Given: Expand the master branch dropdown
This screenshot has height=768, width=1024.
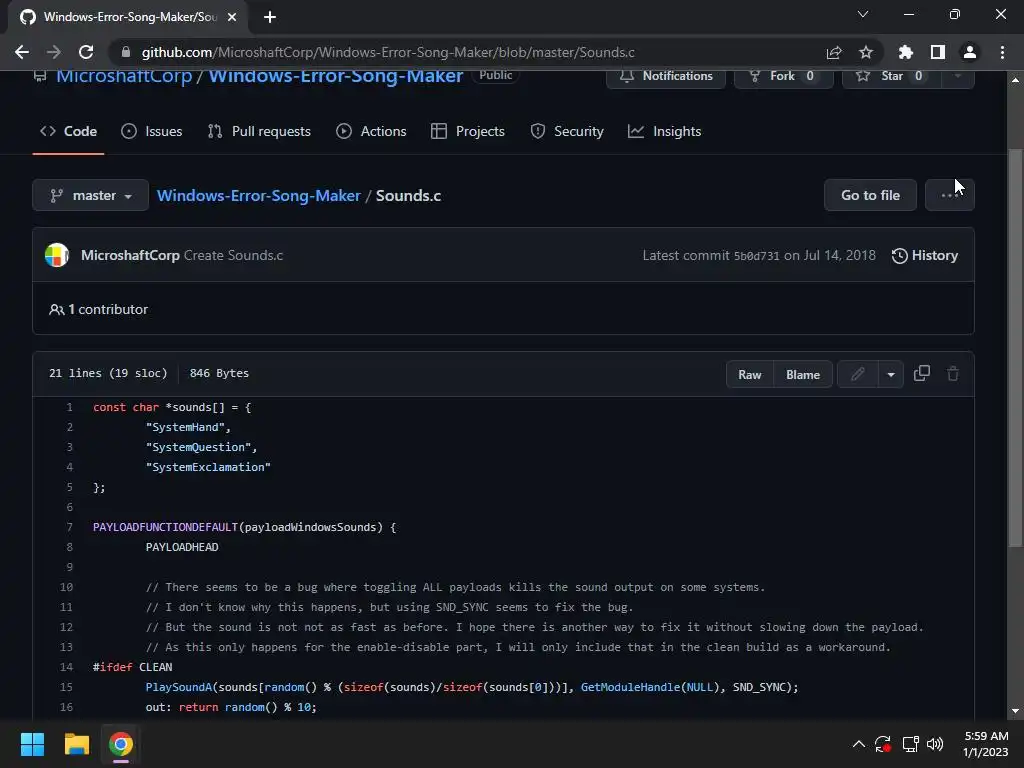Looking at the screenshot, I should pos(91,195).
